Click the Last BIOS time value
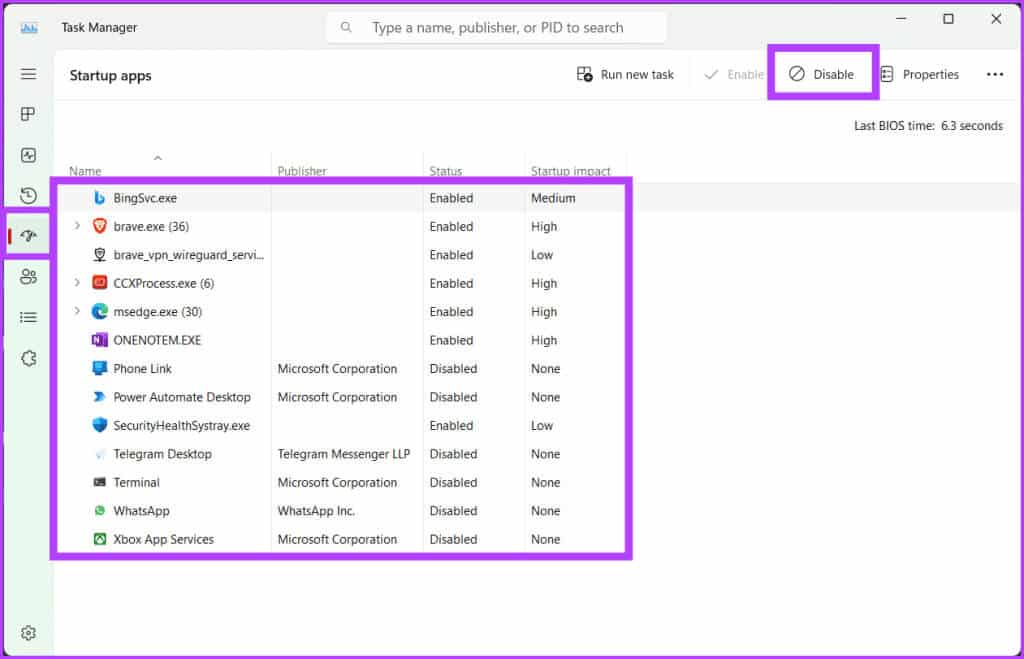 click(972, 125)
